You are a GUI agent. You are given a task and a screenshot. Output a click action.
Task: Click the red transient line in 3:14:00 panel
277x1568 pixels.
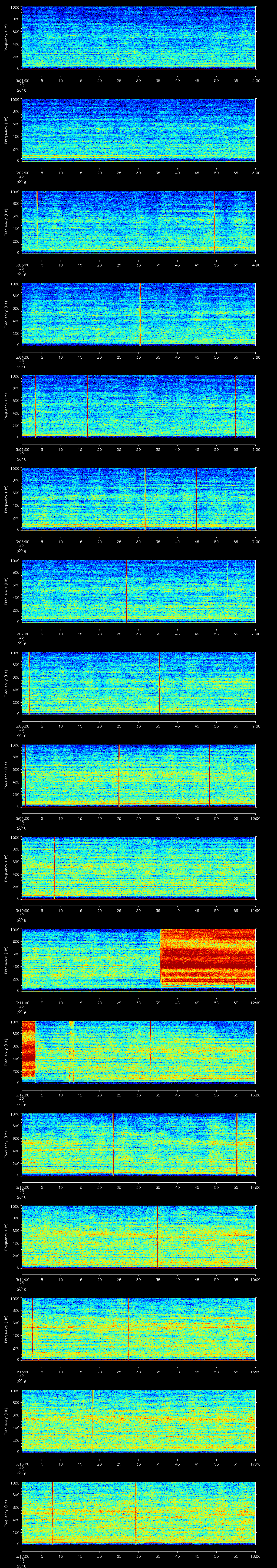tap(158, 1237)
